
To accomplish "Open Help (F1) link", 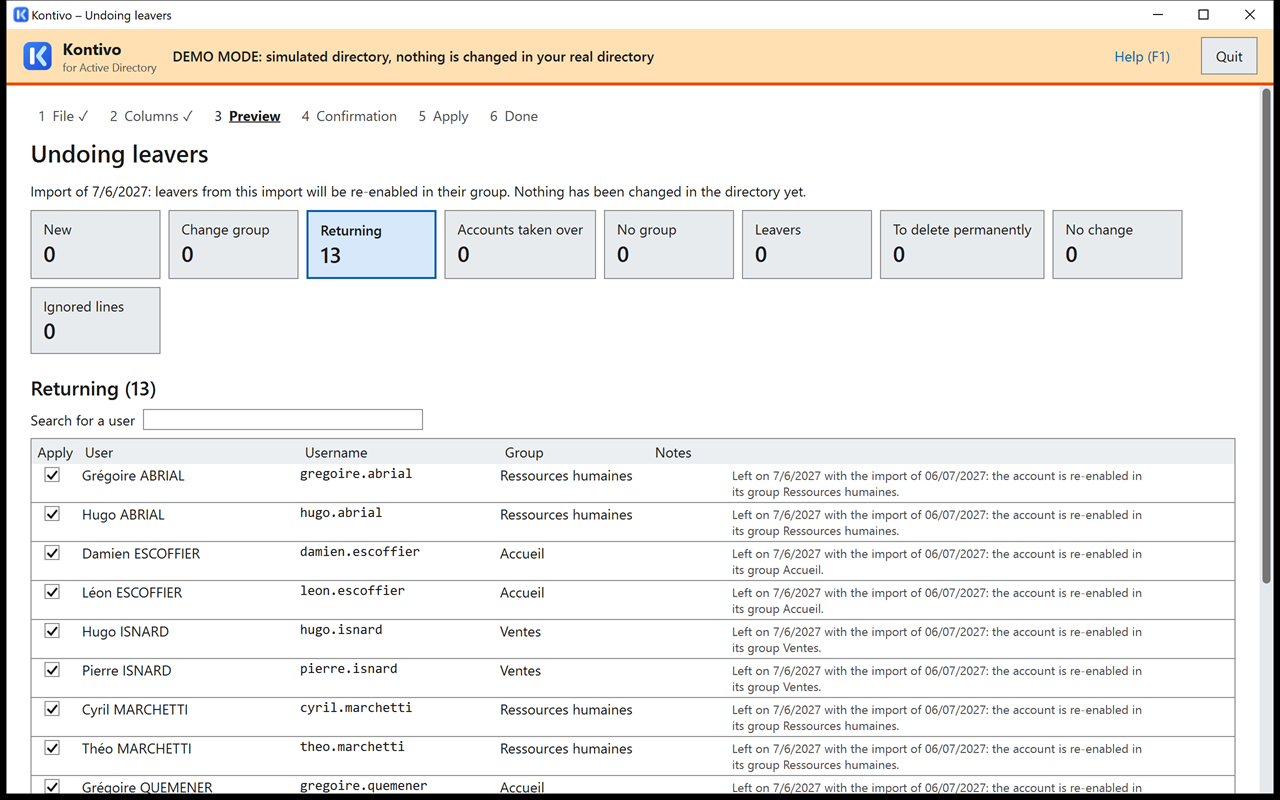I will pos(1142,57).
